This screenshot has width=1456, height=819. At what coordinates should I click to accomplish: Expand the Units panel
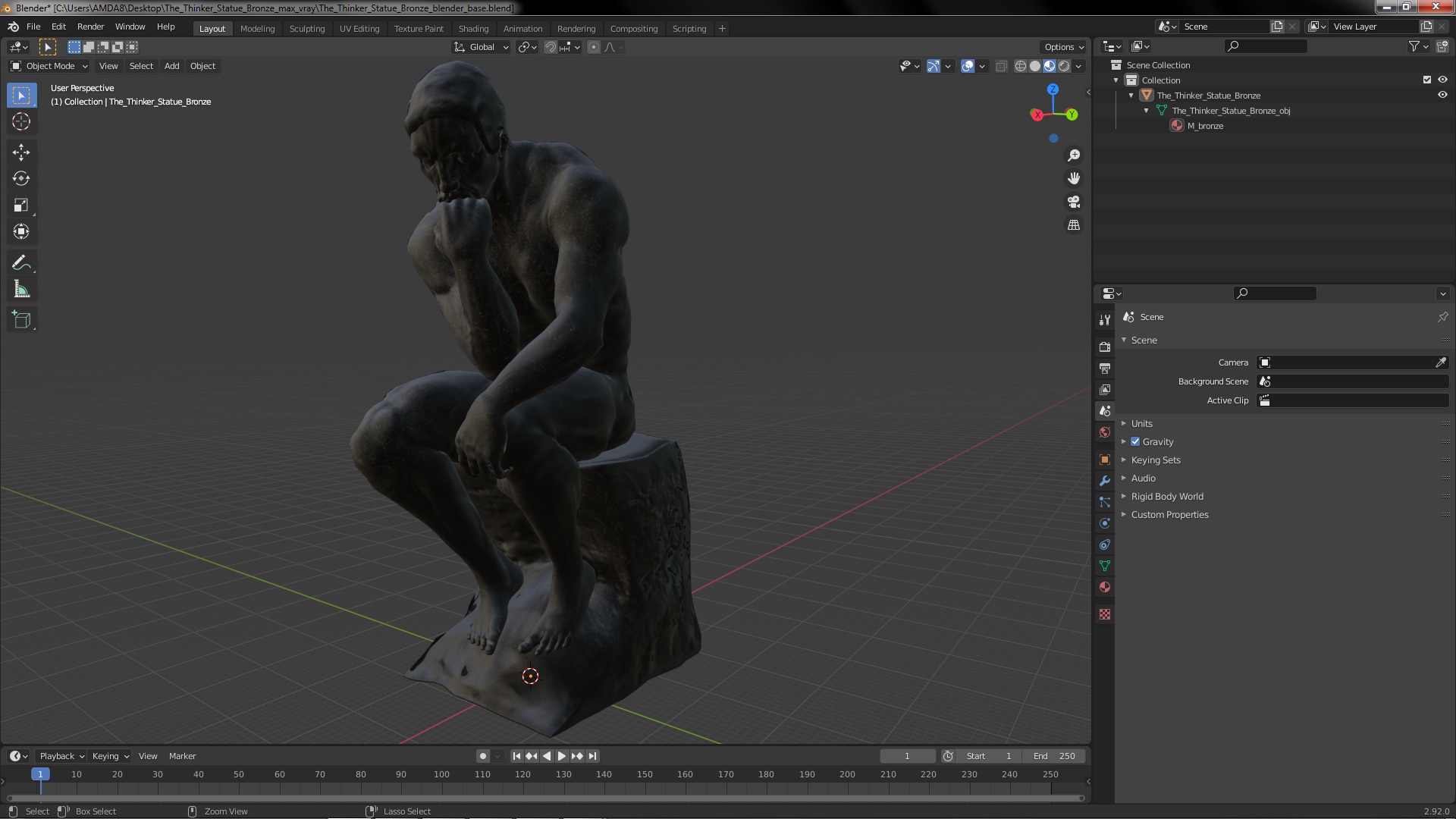(x=1141, y=424)
